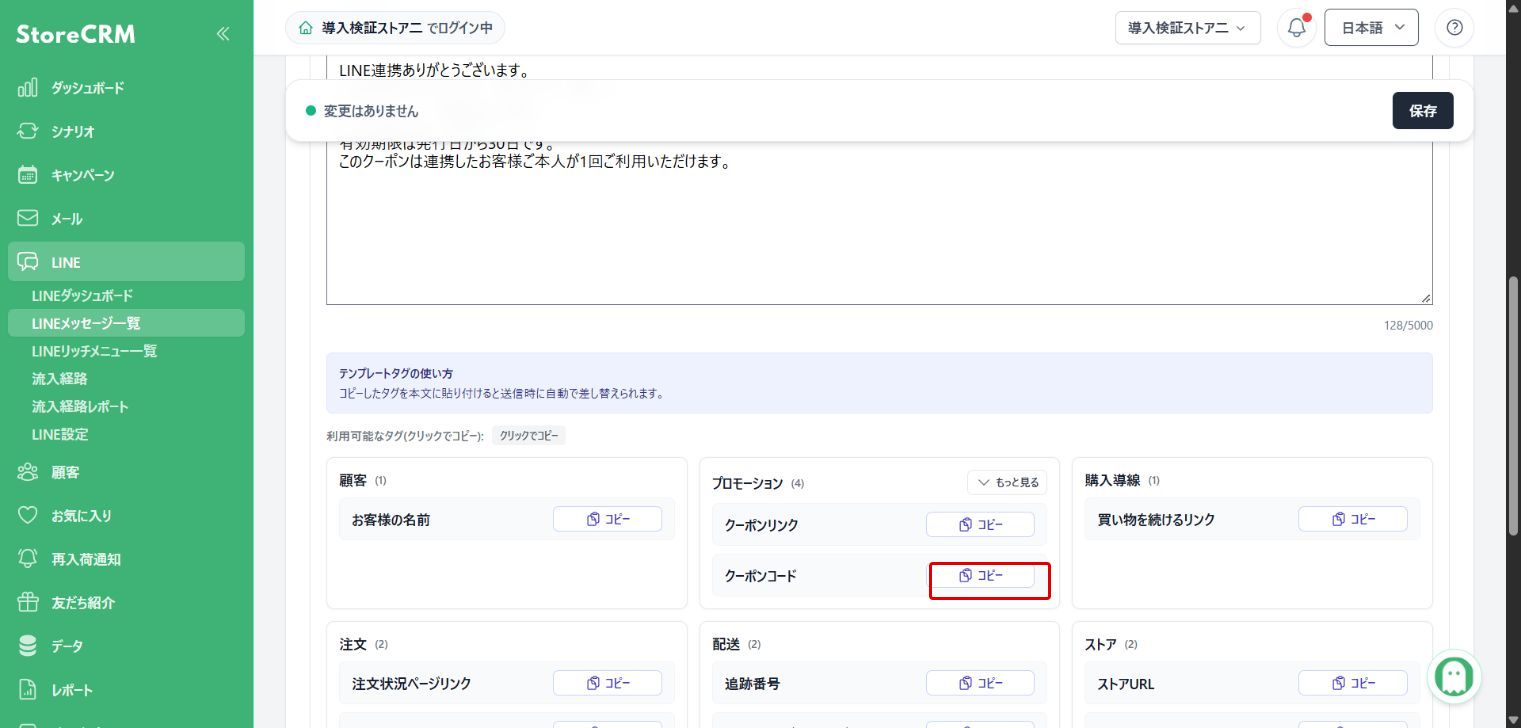The height and width of the screenshot is (728, 1521).
Task: Copy the 買い物を続けるリンク tag
Action: click(x=1353, y=519)
